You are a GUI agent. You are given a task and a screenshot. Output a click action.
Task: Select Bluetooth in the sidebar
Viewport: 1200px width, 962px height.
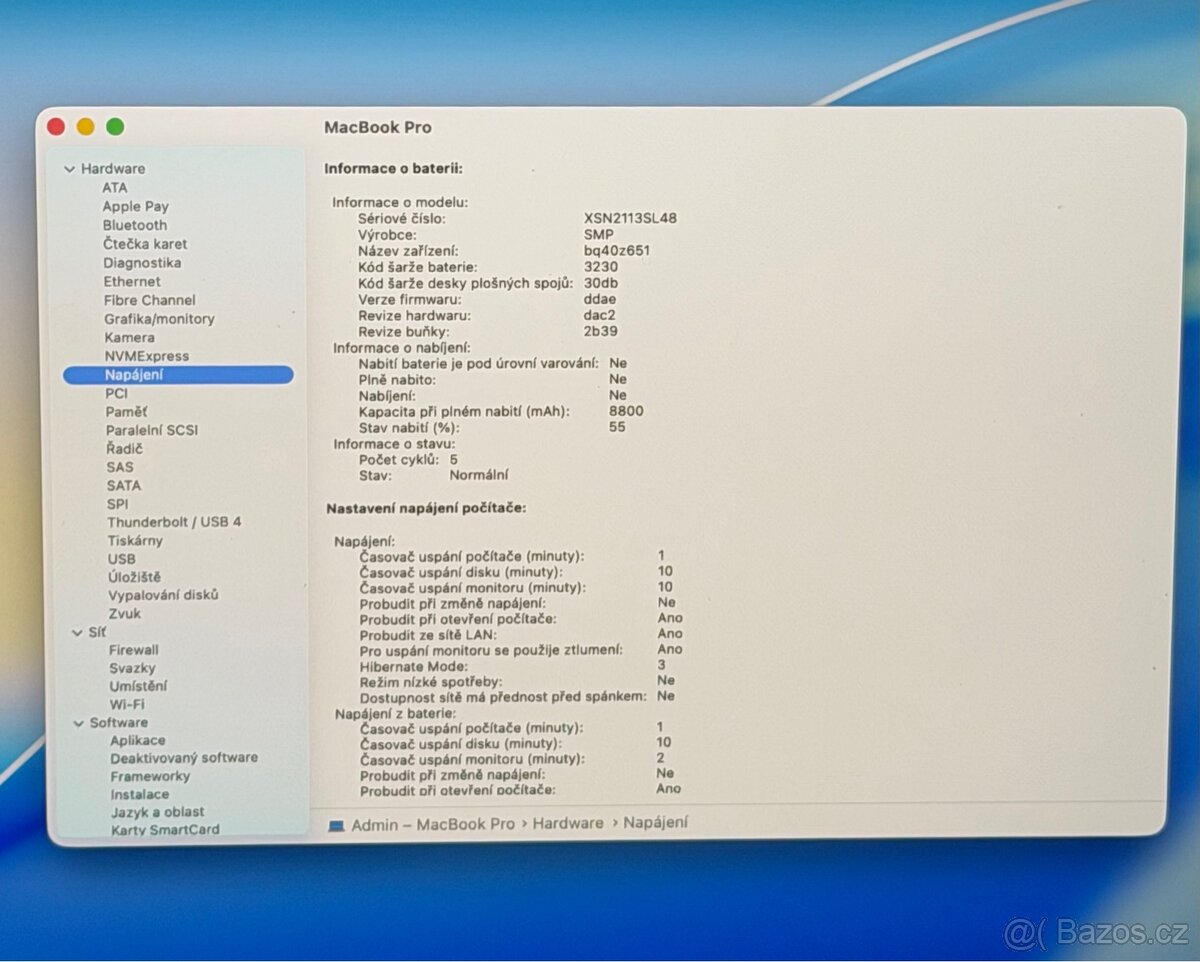[134, 225]
